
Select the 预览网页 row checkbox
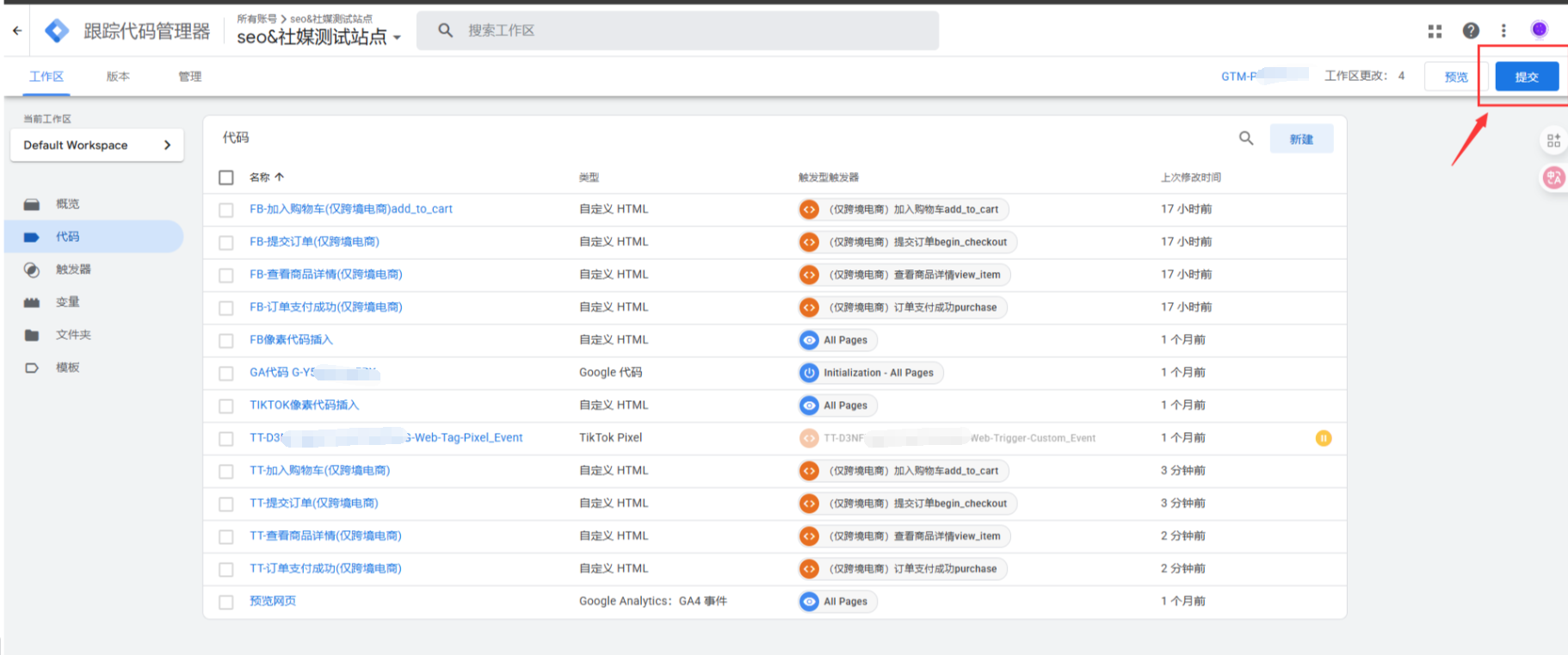[226, 602]
